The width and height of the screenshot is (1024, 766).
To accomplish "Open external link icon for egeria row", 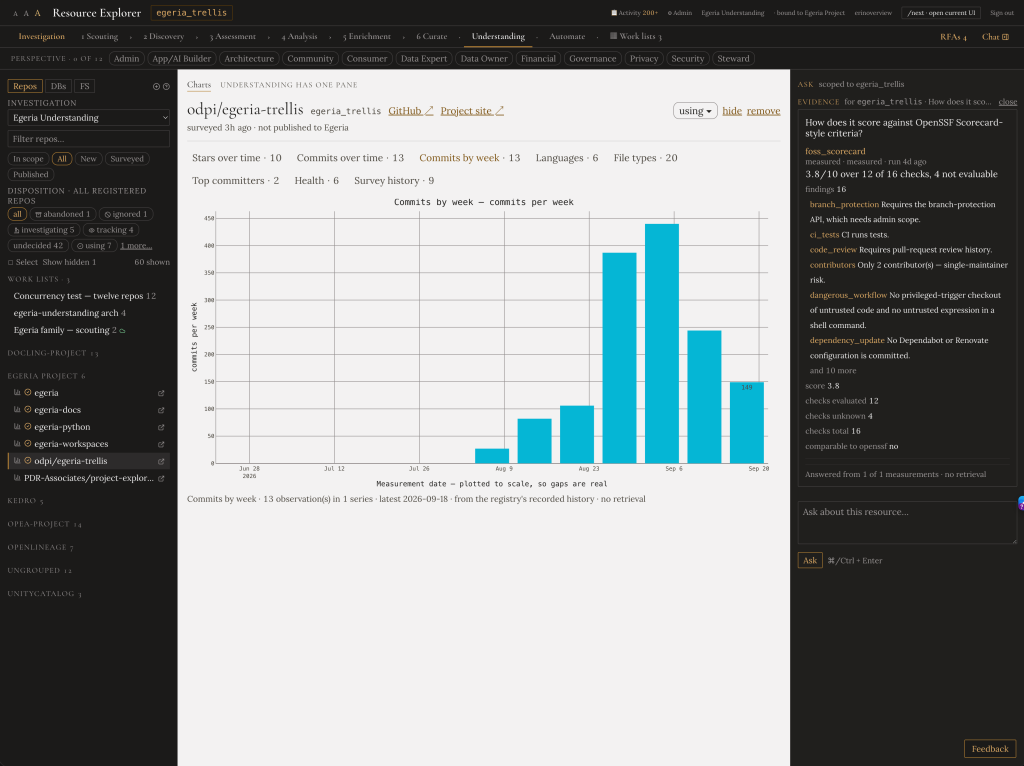I will [161, 393].
